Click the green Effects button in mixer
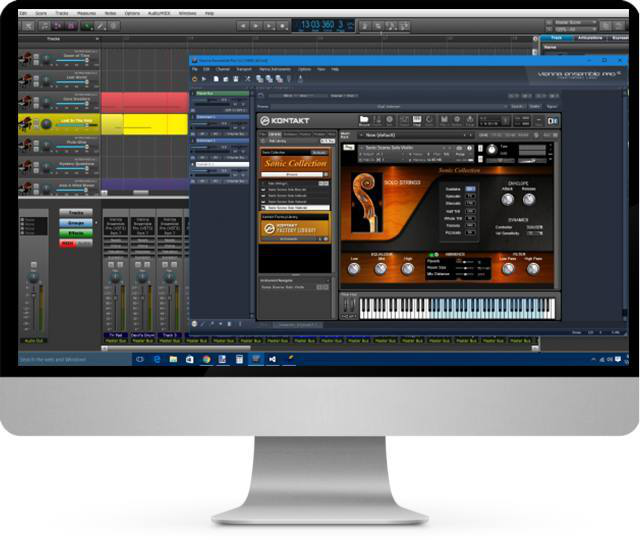Screen dimensions: 640x540 (76, 233)
